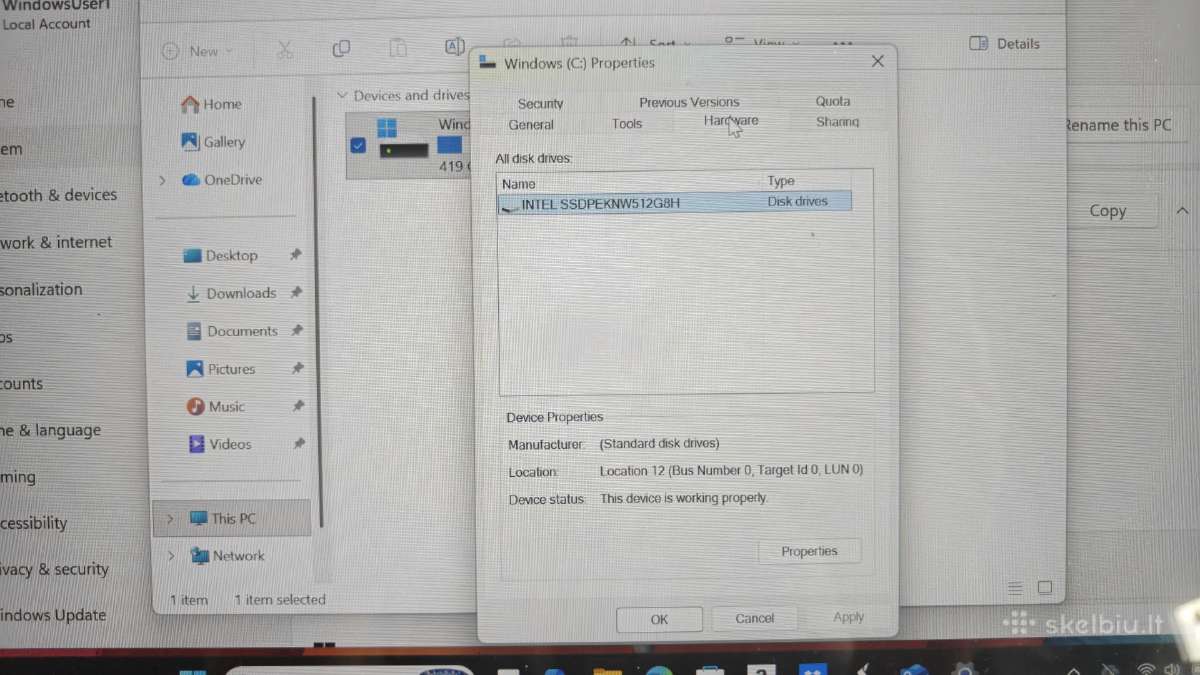Collapse the Devices and drives group
This screenshot has height=675, width=1200.
pyautogui.click(x=343, y=96)
